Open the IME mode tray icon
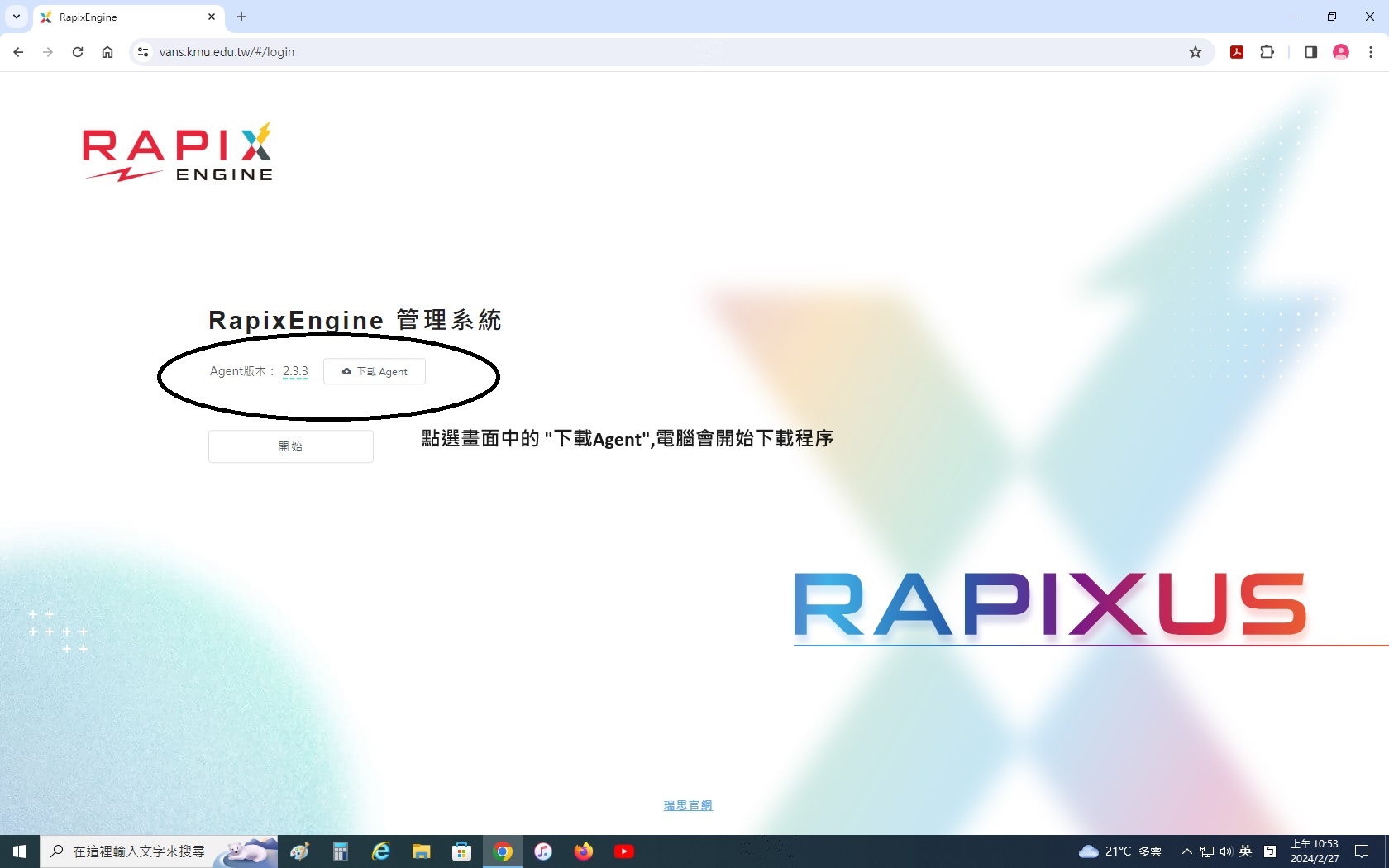1389x868 pixels. coord(1270,851)
